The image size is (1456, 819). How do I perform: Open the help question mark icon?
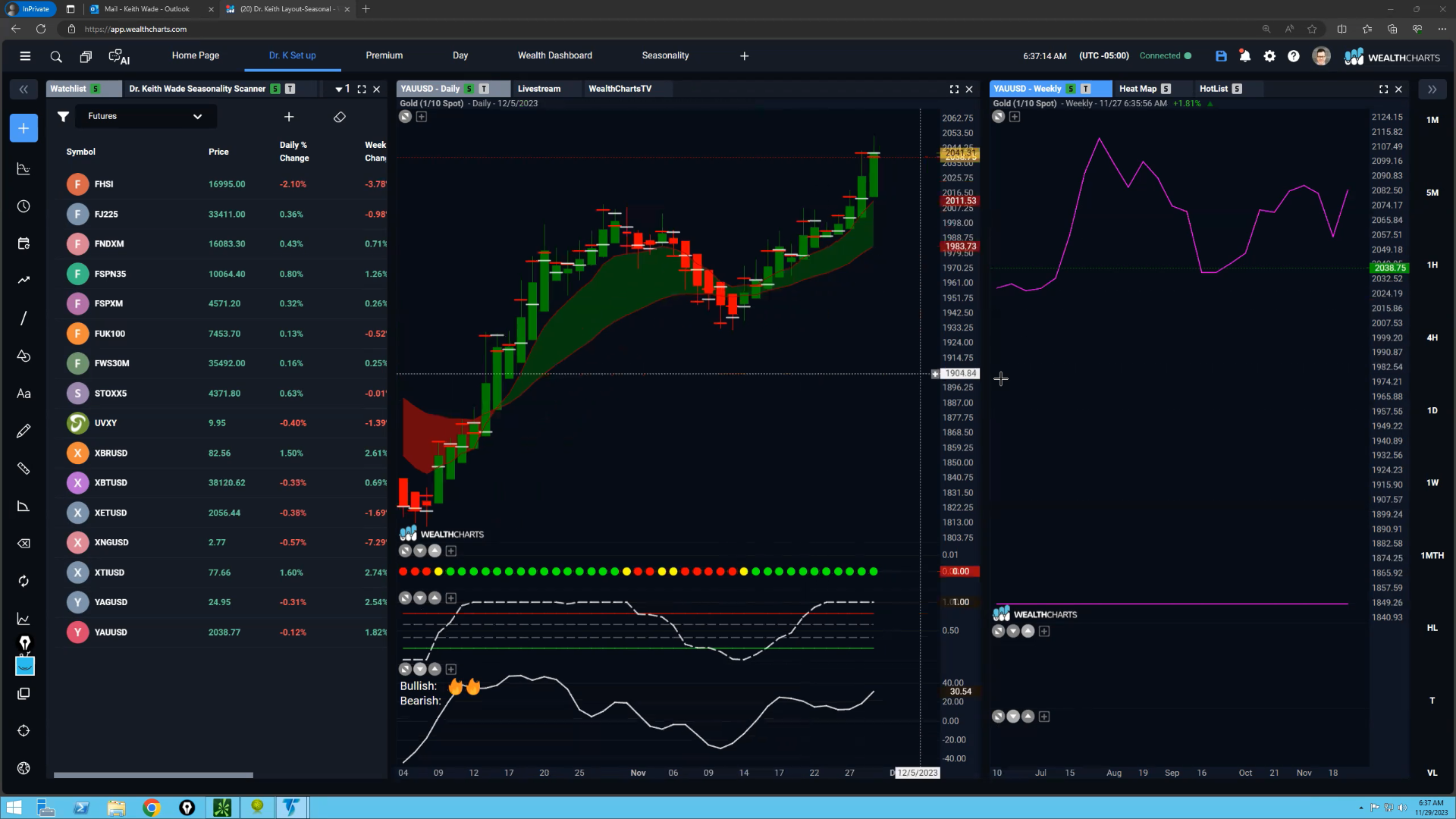(1294, 56)
